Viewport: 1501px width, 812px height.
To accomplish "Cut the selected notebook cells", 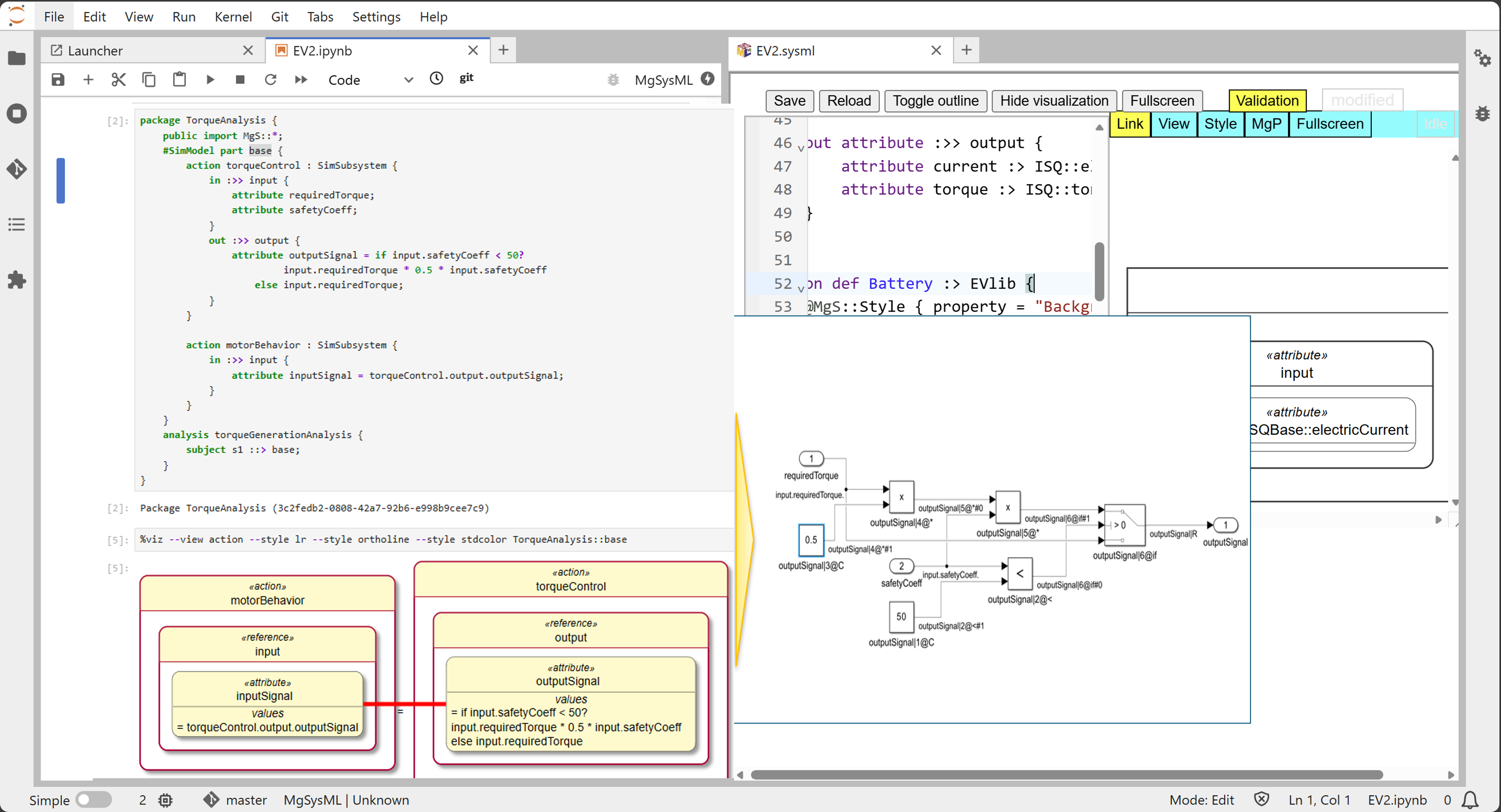I will [x=118, y=79].
